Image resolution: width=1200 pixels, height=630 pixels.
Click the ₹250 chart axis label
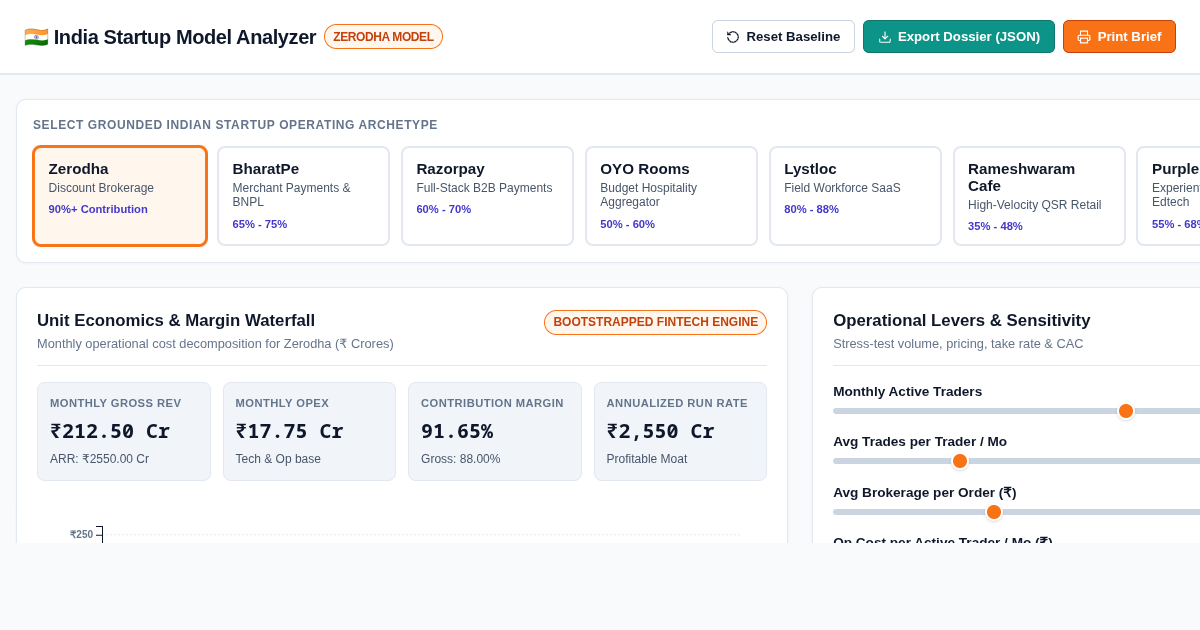tap(81, 534)
